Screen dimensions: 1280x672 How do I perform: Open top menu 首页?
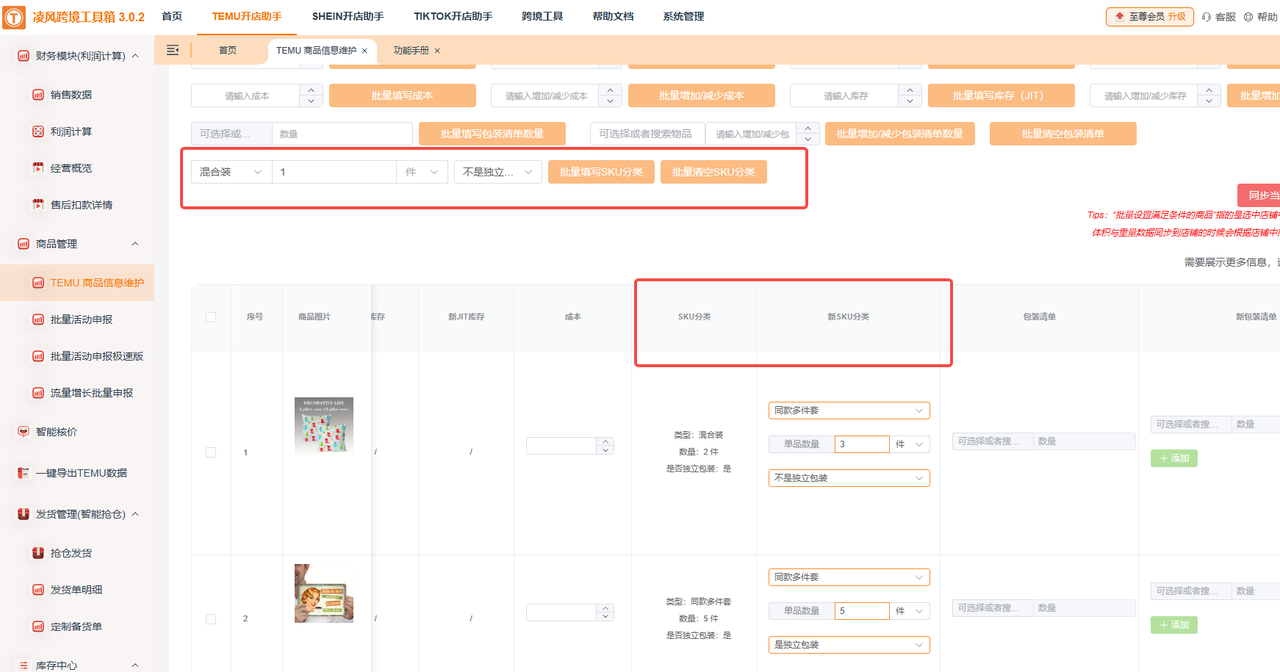click(x=172, y=17)
